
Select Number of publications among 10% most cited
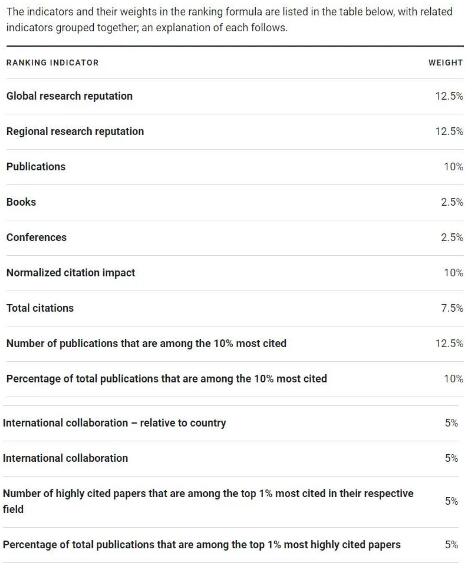tap(146, 343)
